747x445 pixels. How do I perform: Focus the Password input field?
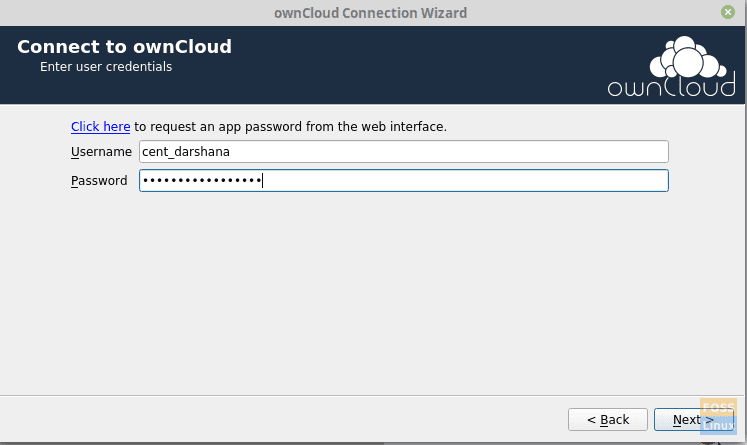click(x=404, y=181)
